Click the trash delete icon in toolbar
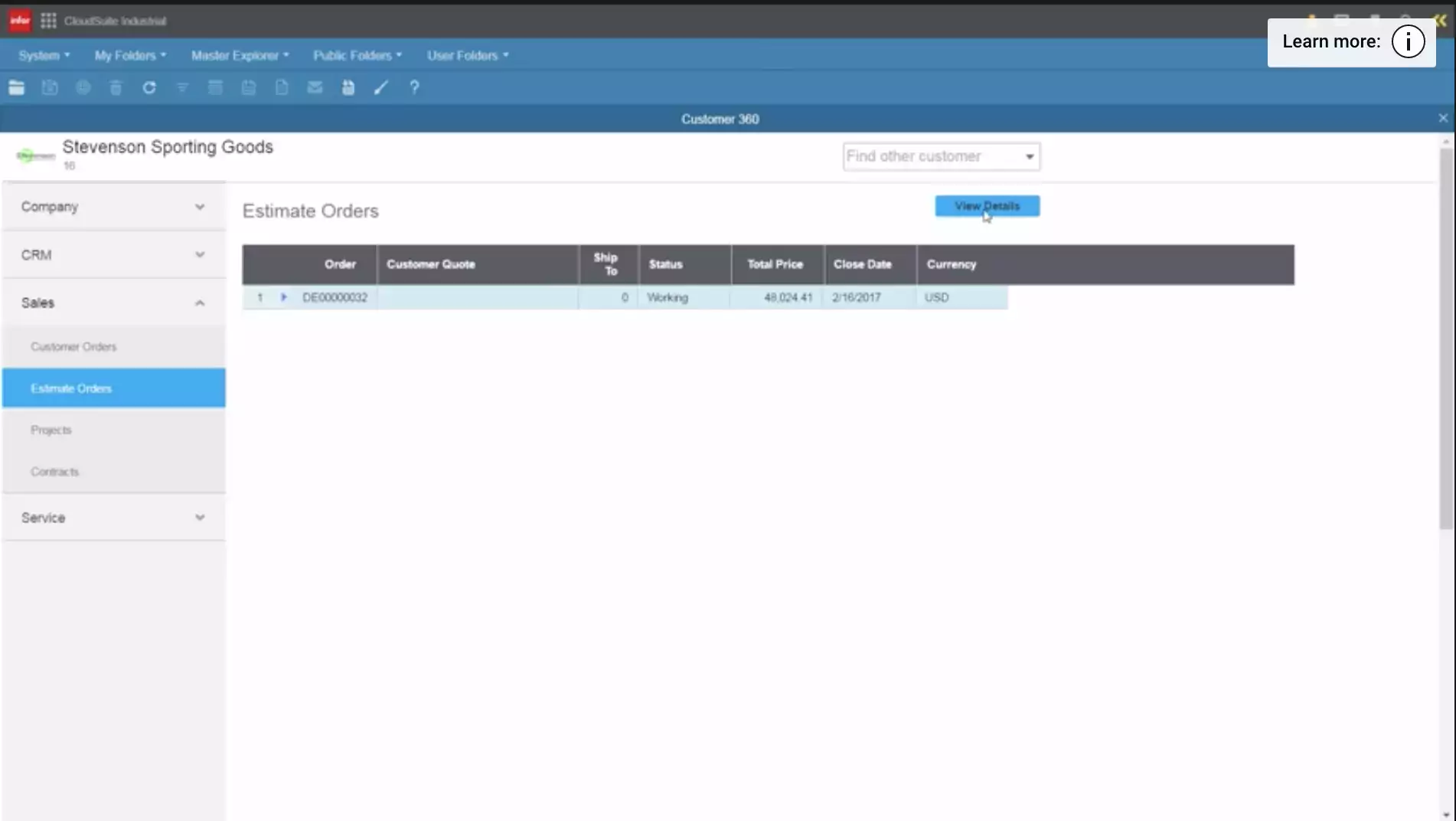The width and height of the screenshot is (1456, 821). click(x=116, y=87)
